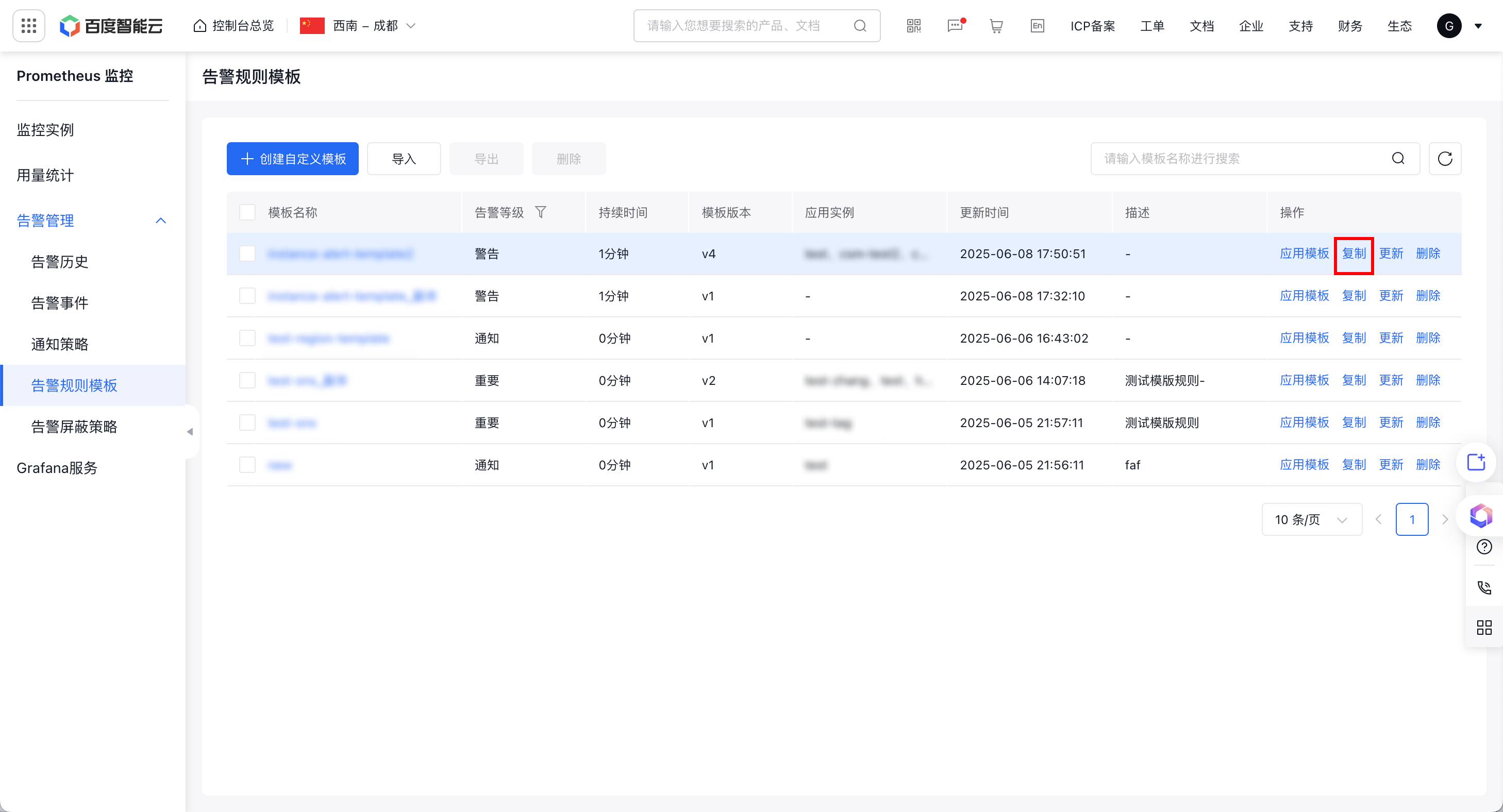This screenshot has height=812, width=1503.
Task: Open the floating AI assistant icon
Action: point(1480,516)
